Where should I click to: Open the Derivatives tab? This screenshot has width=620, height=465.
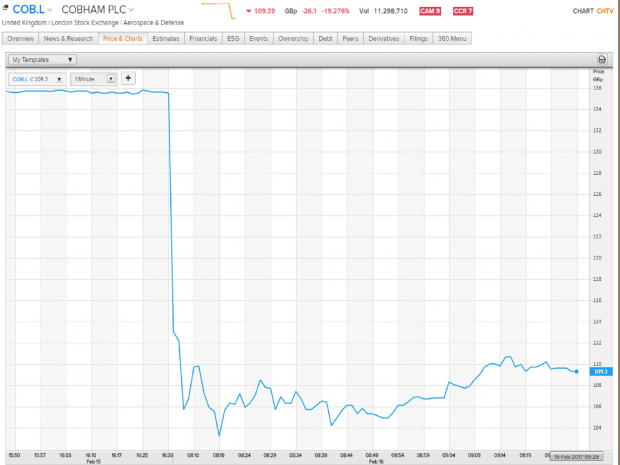tap(383, 38)
